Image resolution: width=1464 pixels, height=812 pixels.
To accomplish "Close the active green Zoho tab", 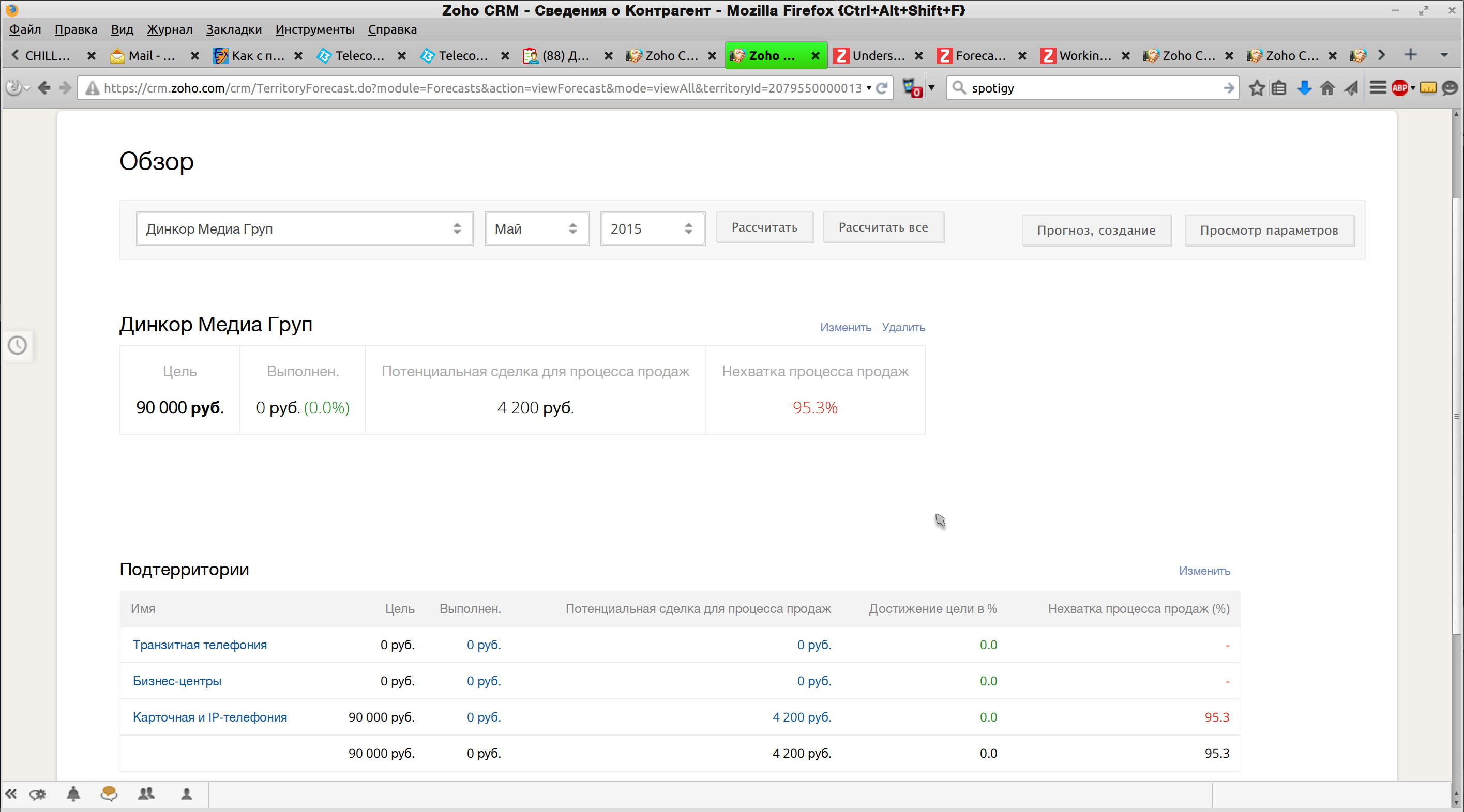I will click(x=815, y=56).
